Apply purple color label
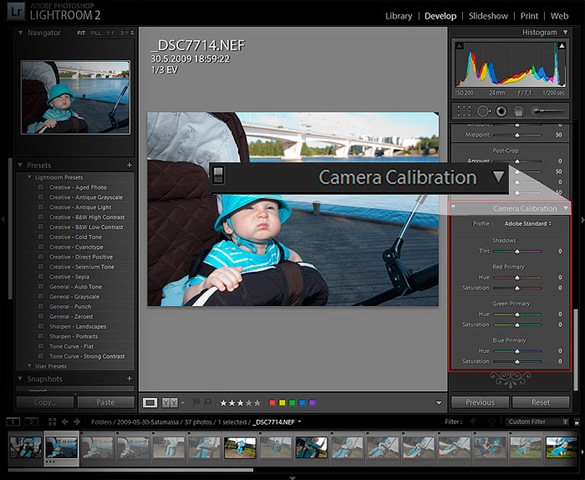585x480 pixels. tap(313, 403)
